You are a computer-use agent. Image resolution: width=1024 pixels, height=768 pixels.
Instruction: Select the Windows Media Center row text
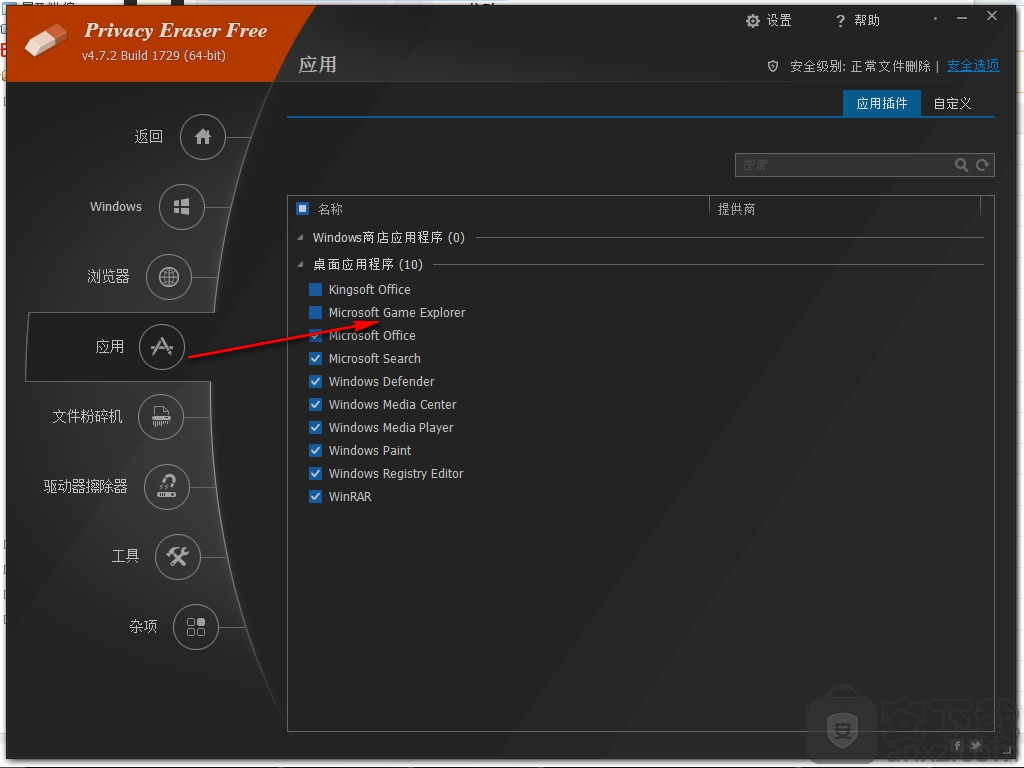point(392,404)
